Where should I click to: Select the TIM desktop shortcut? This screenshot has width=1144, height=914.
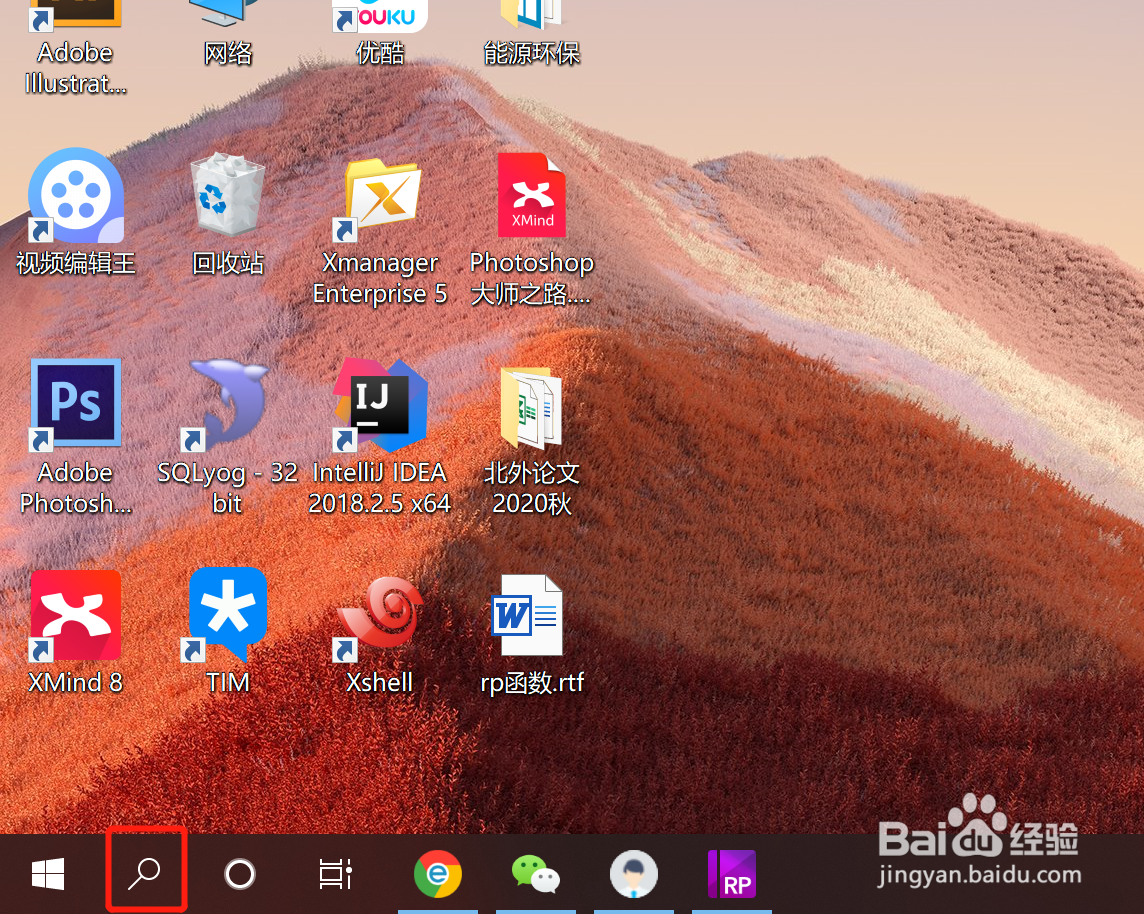point(228,614)
